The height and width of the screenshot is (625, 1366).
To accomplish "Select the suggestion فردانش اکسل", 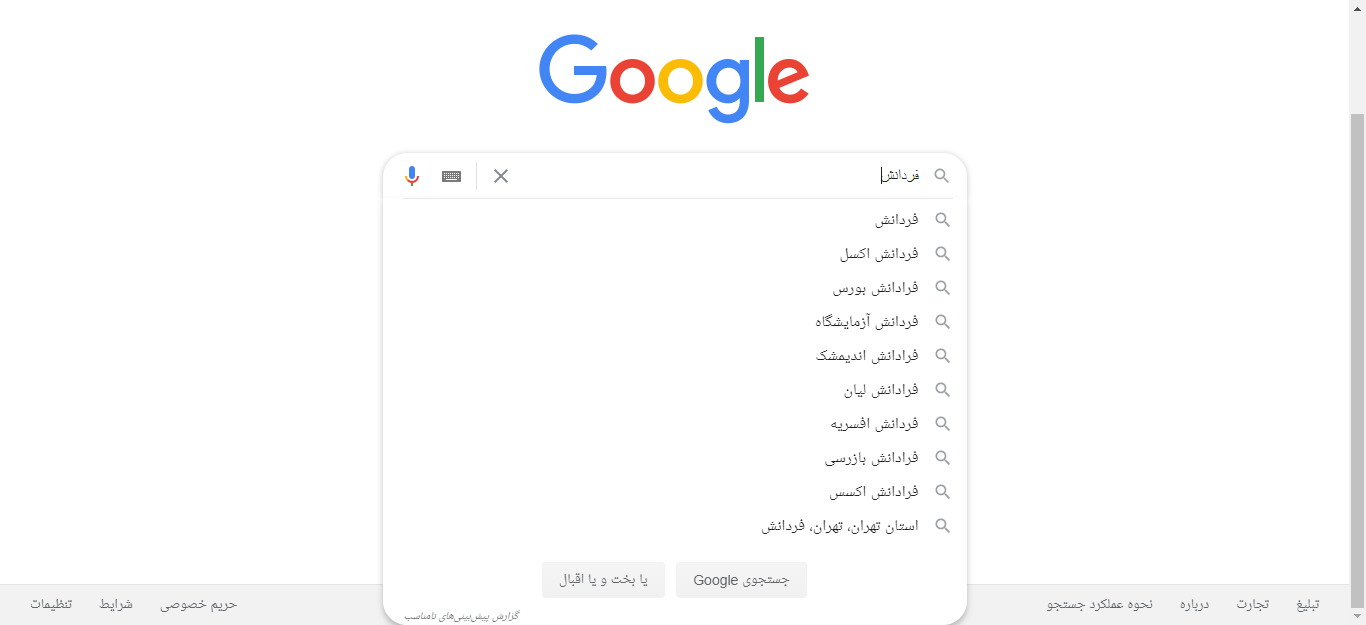I will [x=675, y=254].
